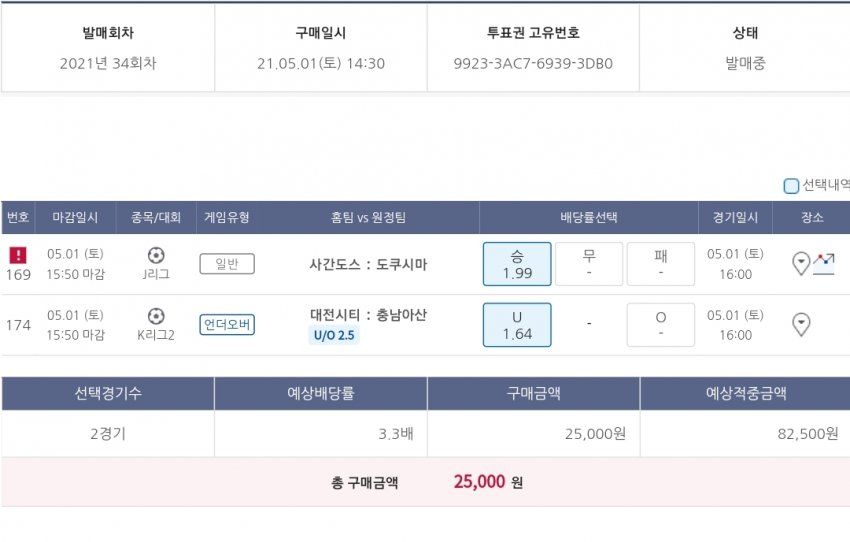The image size is (850, 542).
Task: Select the O over option for 대전시티
Action: tap(660, 325)
